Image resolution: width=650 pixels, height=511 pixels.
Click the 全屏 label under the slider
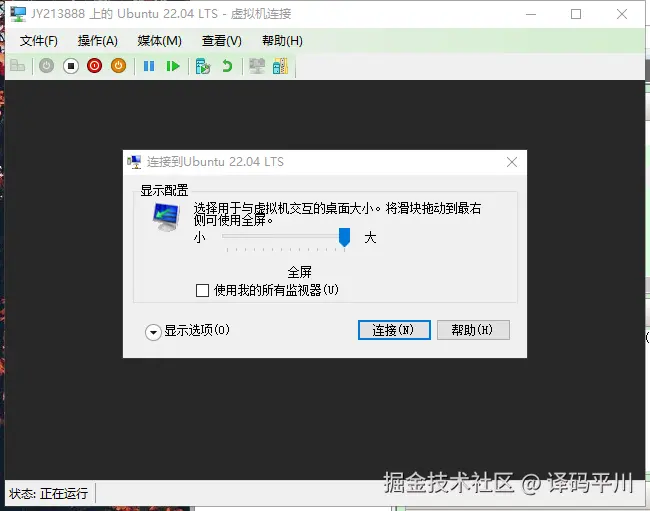point(299,272)
